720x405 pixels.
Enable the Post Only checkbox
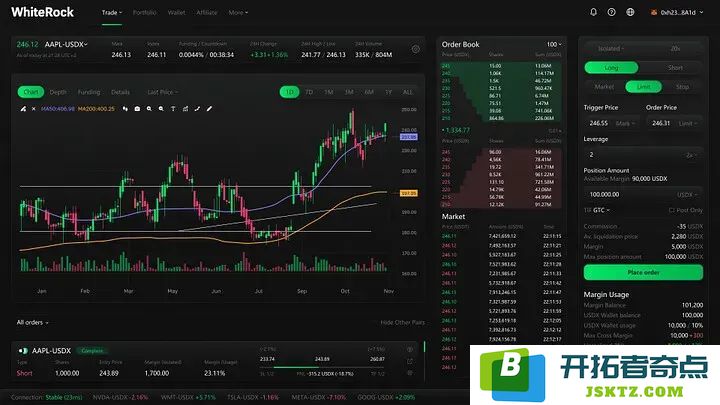pos(672,210)
